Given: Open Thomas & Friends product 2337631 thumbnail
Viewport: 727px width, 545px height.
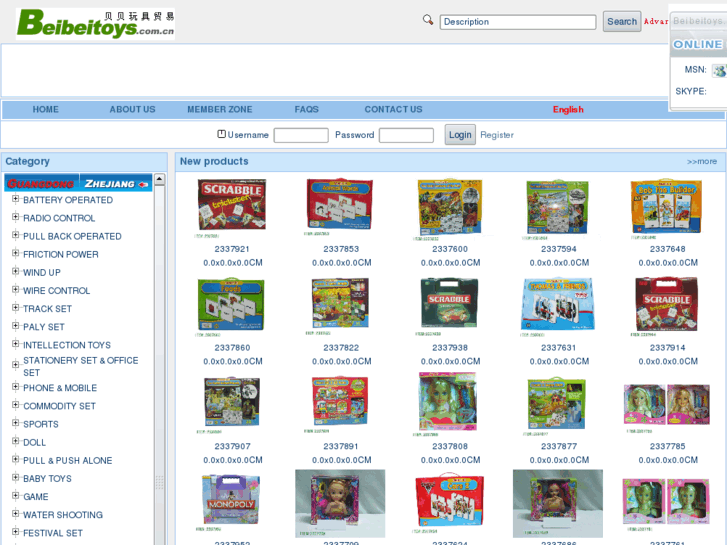Looking at the screenshot, I should coord(557,304).
